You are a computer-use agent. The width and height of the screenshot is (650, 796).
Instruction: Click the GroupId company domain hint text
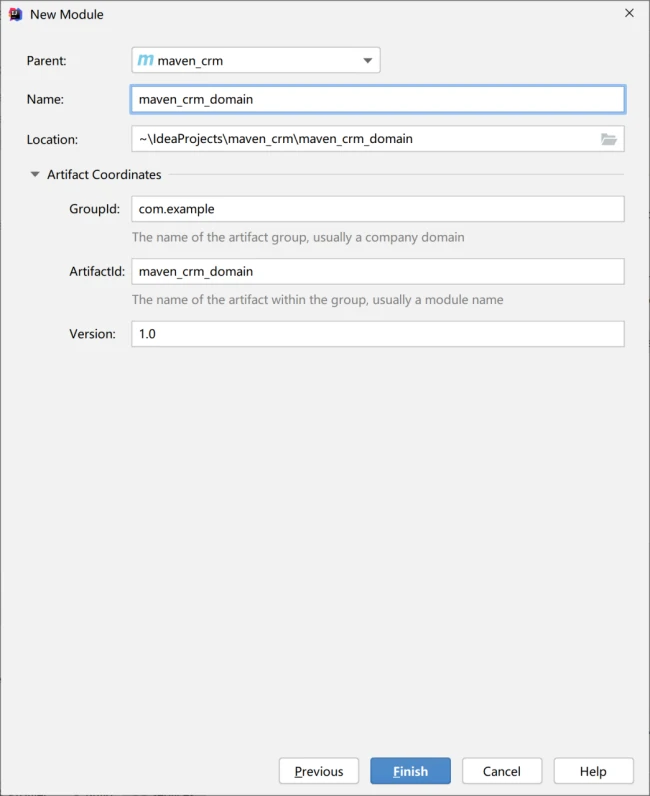click(x=298, y=238)
